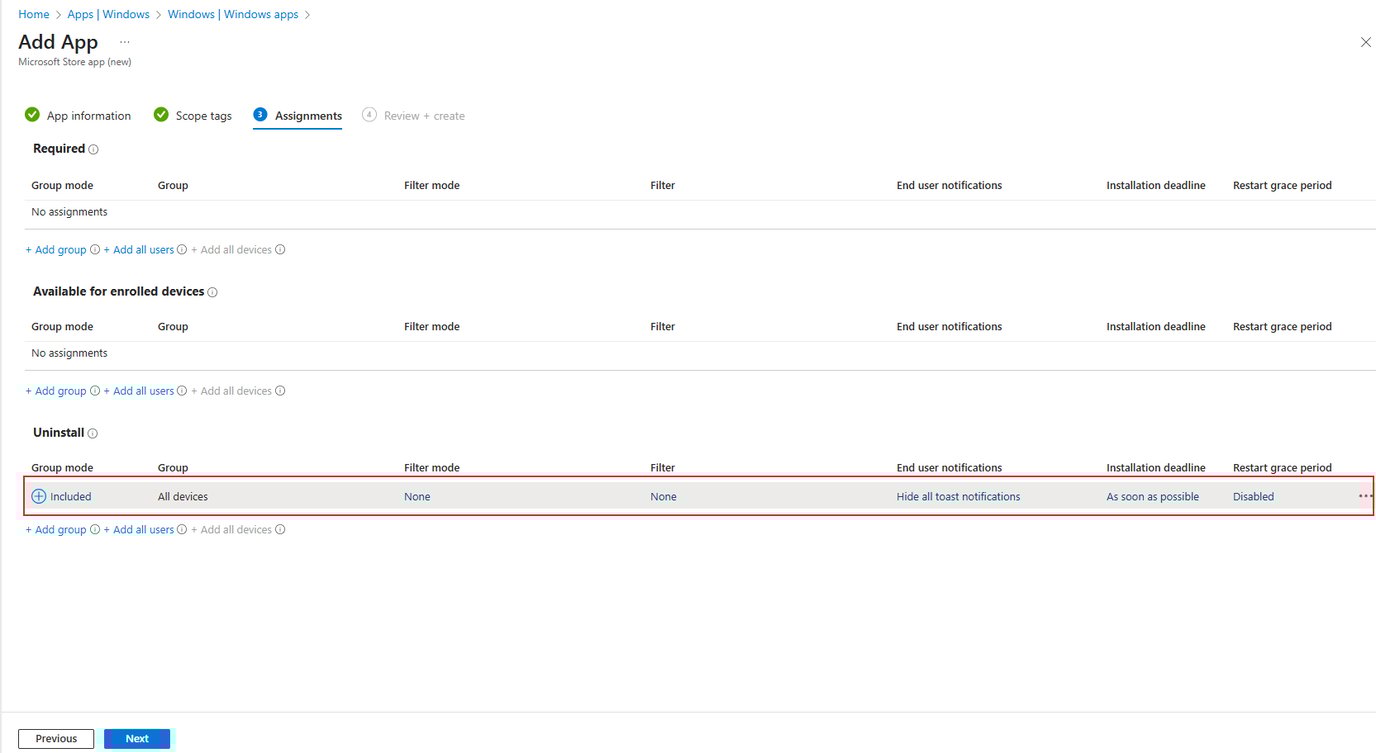Switch to the Scope tags step

click(193, 116)
